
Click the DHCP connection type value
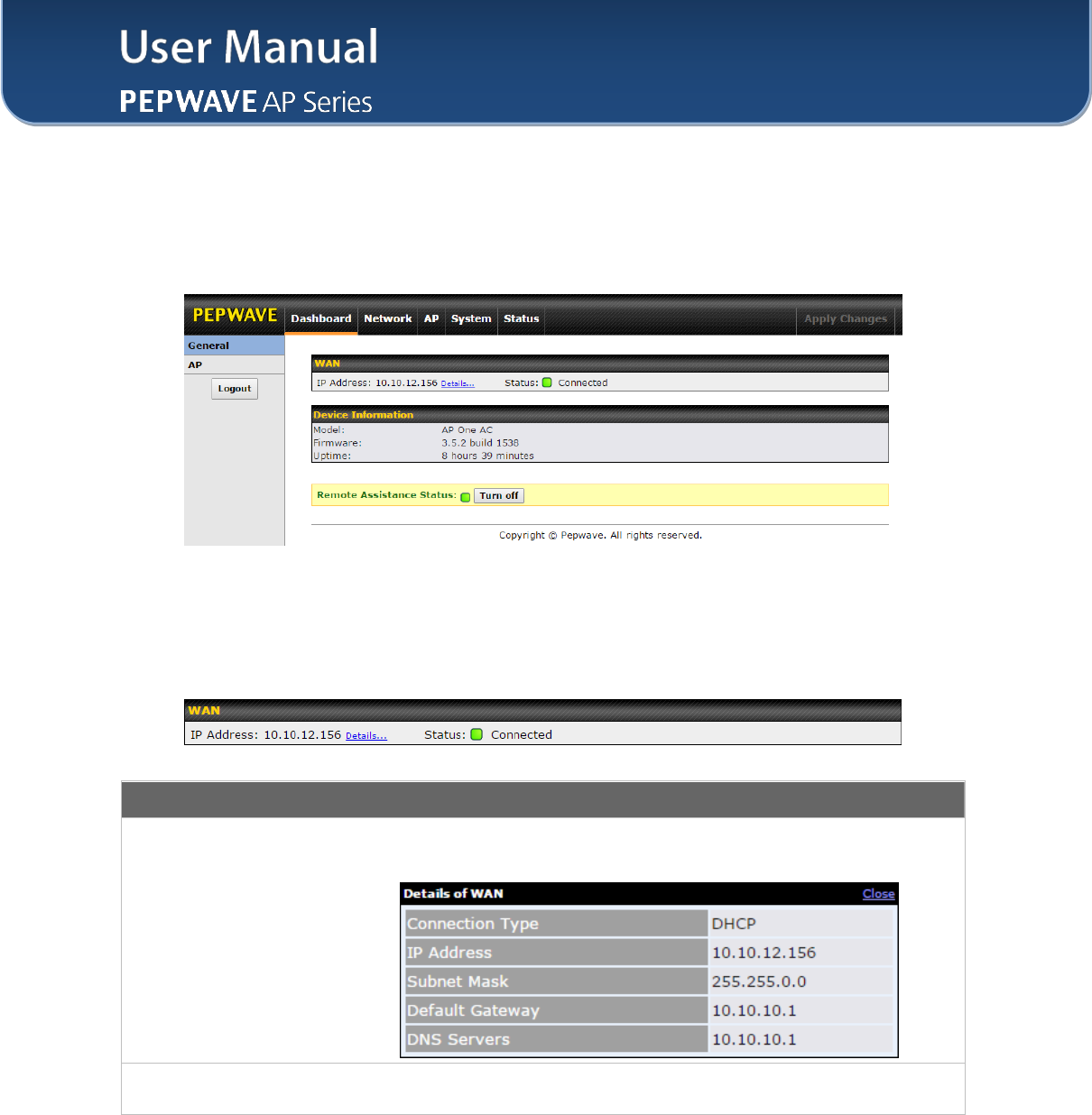(x=734, y=924)
